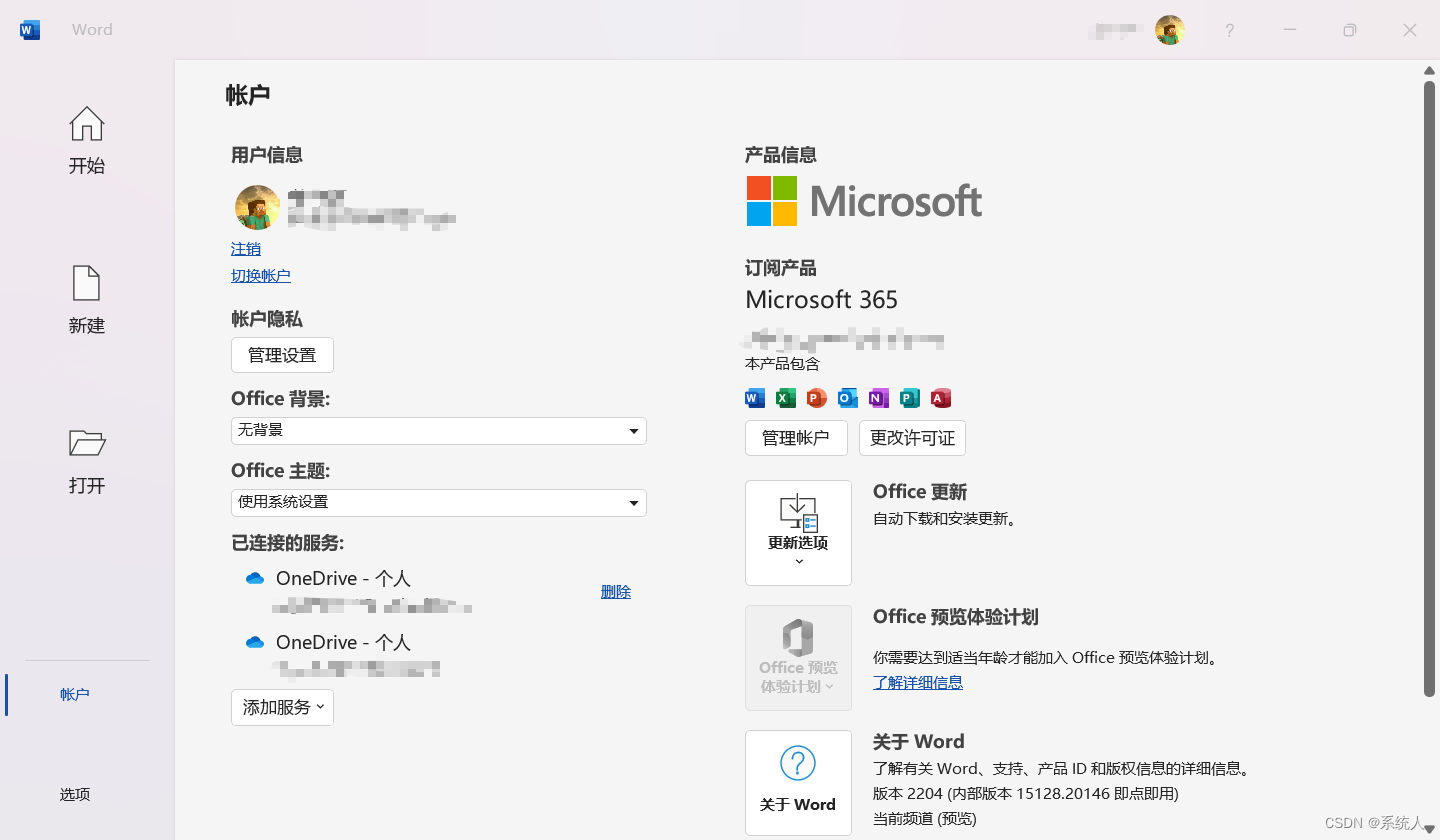Open the Office 主题 dropdown

(439, 503)
